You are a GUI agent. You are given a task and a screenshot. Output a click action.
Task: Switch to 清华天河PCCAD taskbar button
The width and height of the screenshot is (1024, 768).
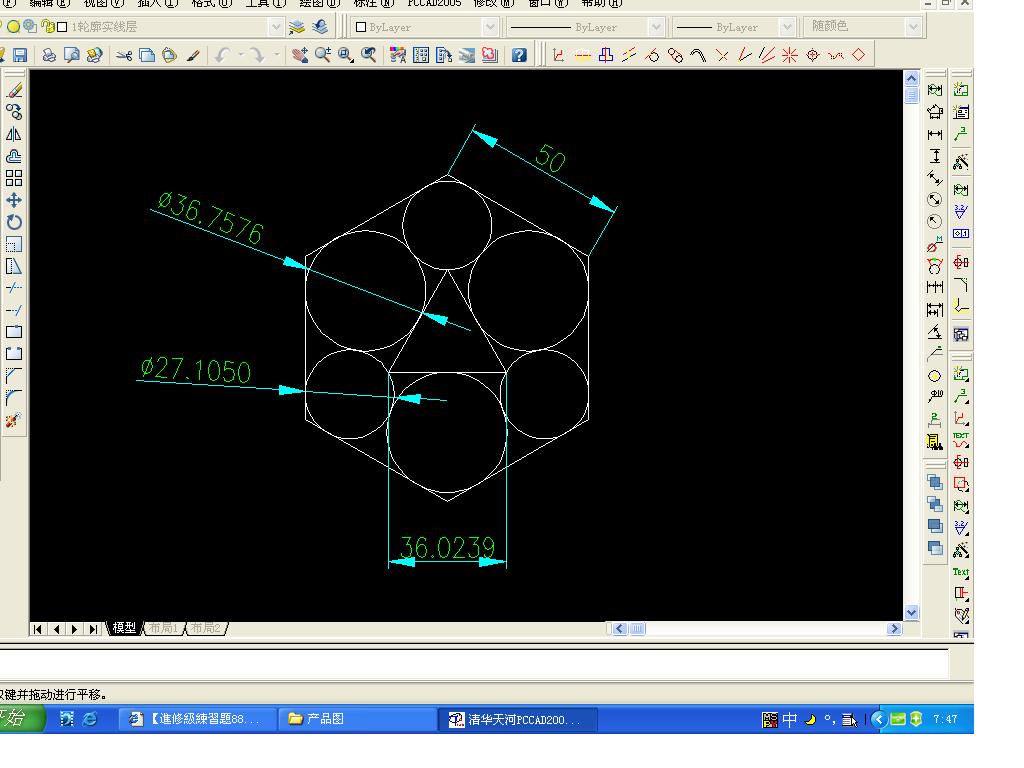coord(519,719)
